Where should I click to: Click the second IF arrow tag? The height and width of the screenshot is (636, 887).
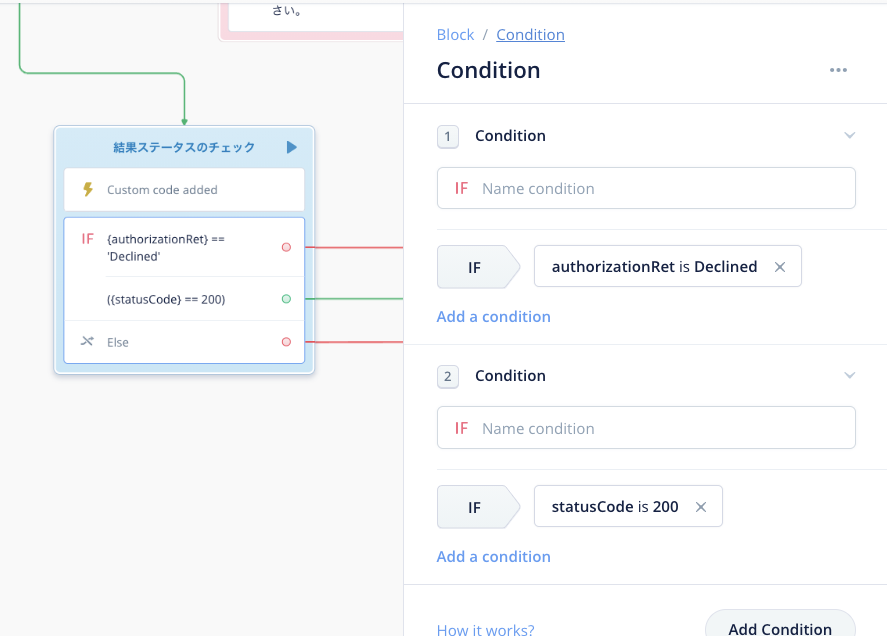478,507
